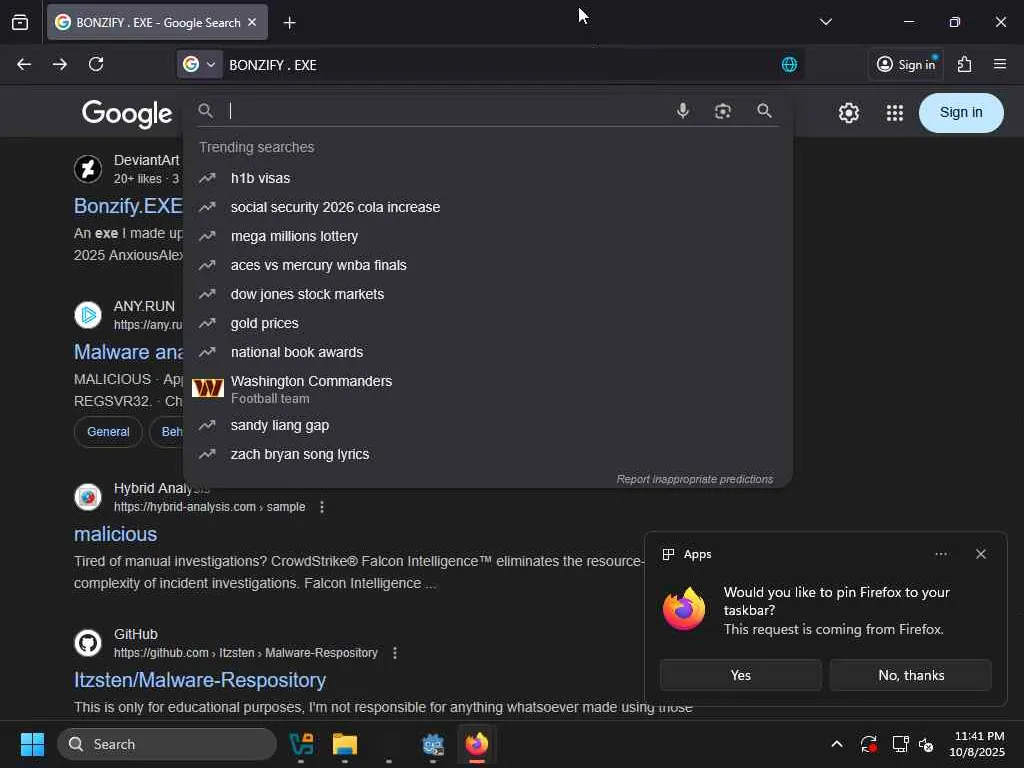Go forward one page
The image size is (1024, 768).
tap(60, 64)
